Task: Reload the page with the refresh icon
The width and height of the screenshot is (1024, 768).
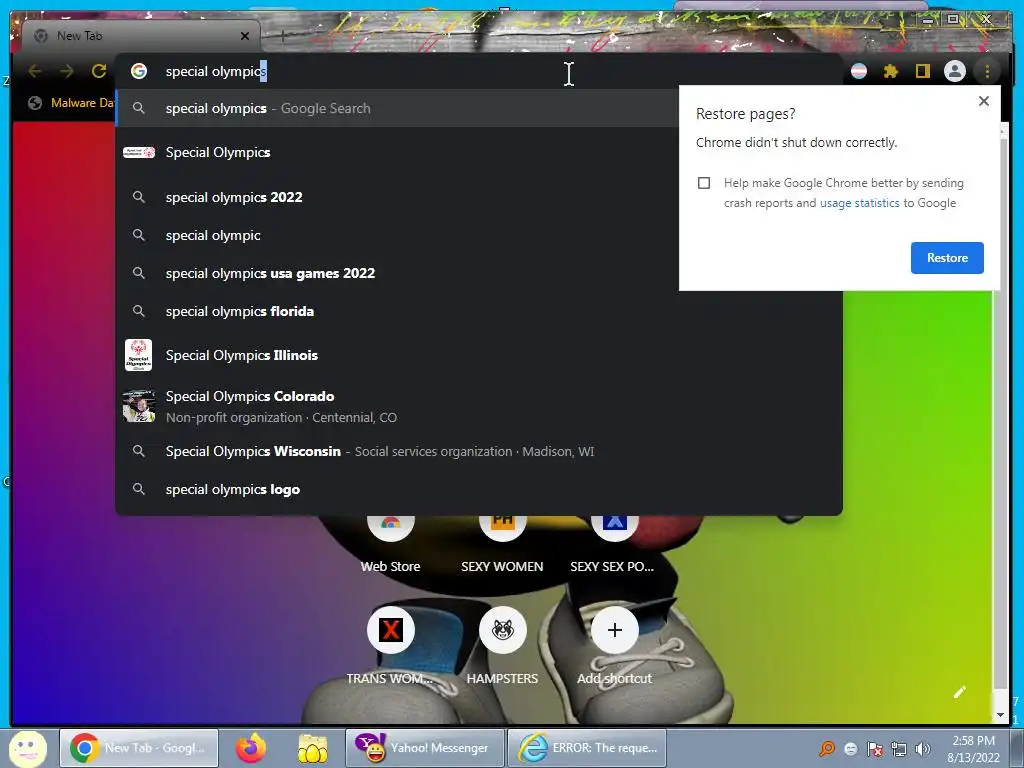Action: point(99,71)
